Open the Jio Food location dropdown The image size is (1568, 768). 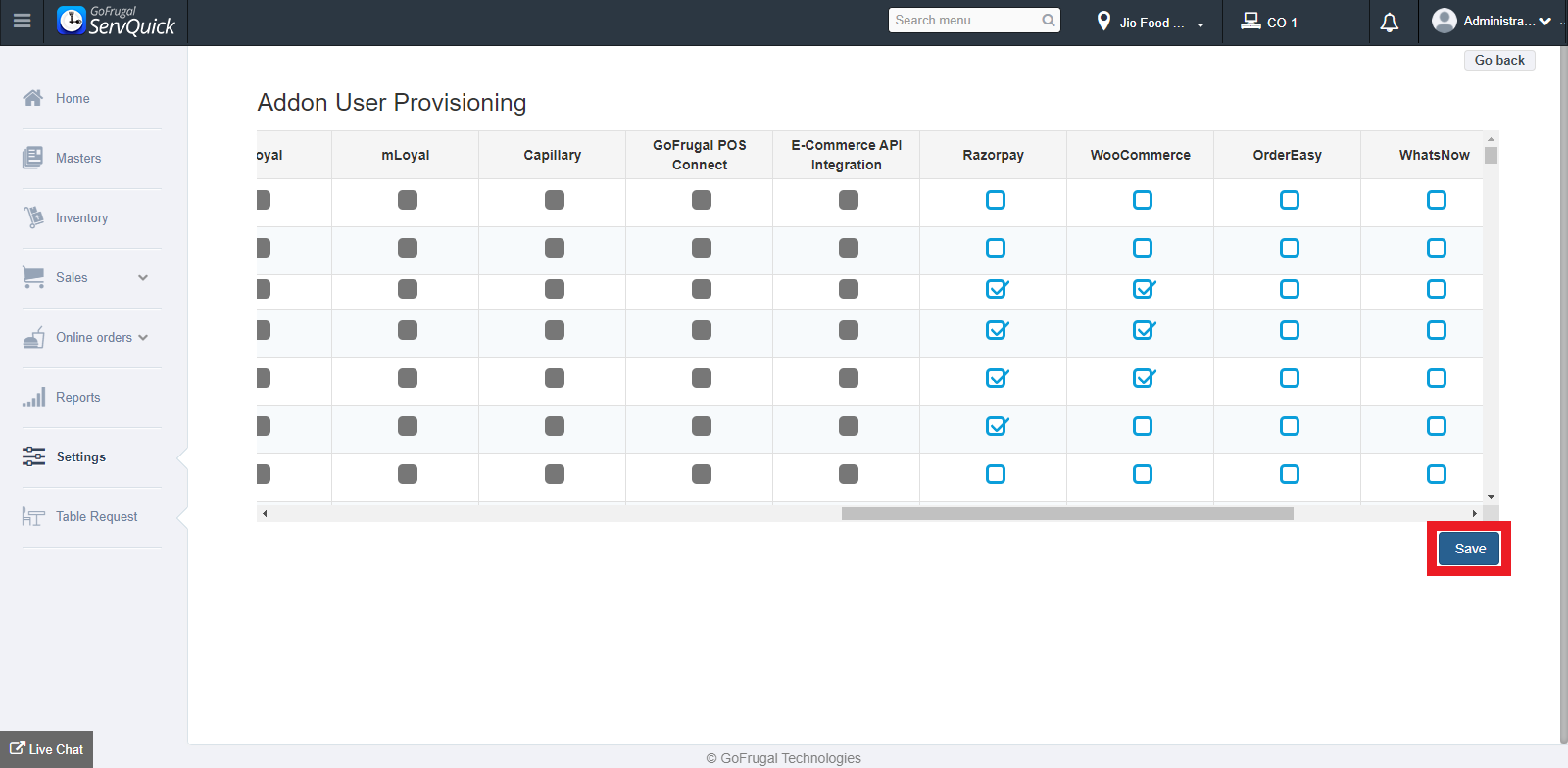point(1152,23)
